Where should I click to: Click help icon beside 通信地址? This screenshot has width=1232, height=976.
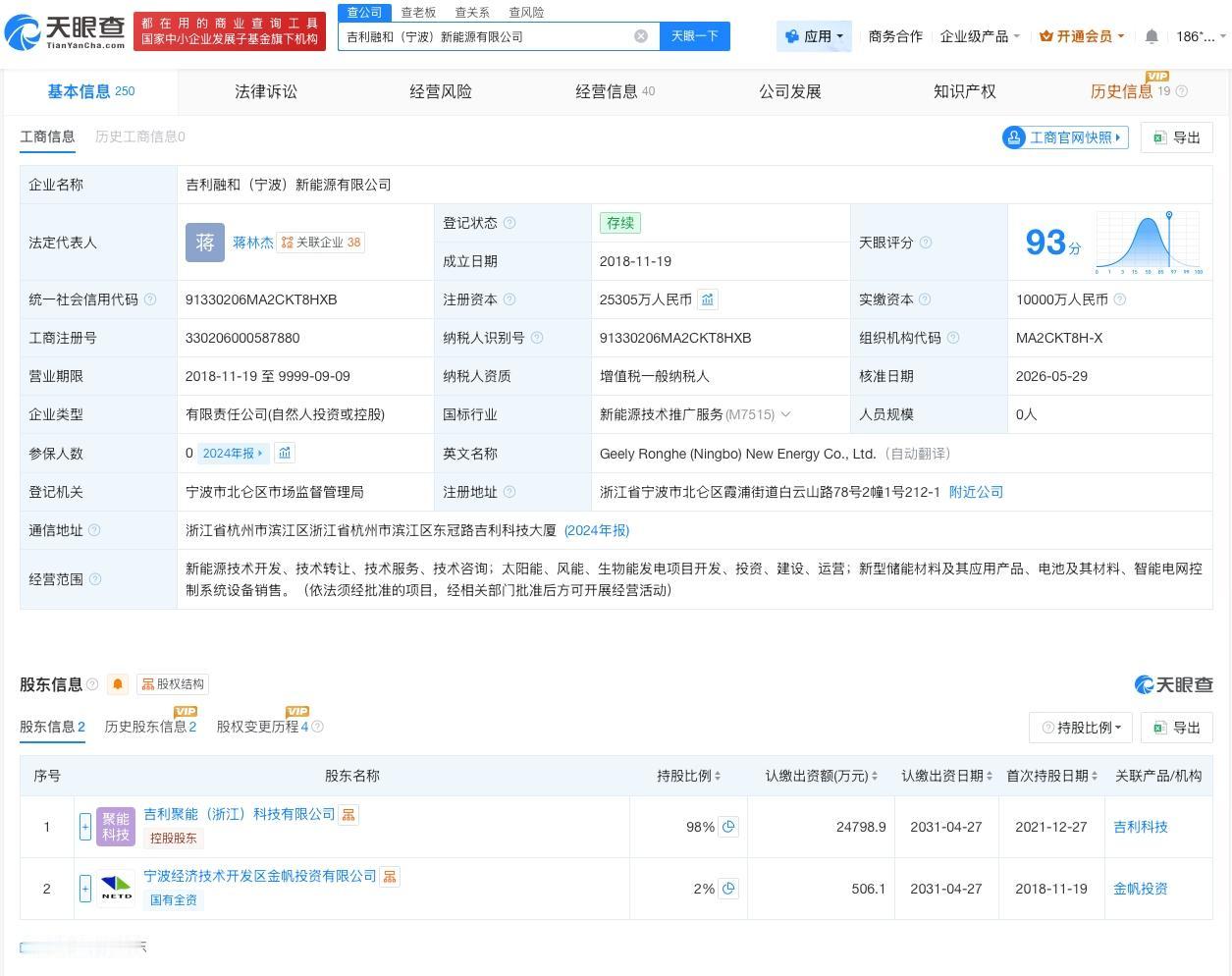click(x=94, y=530)
